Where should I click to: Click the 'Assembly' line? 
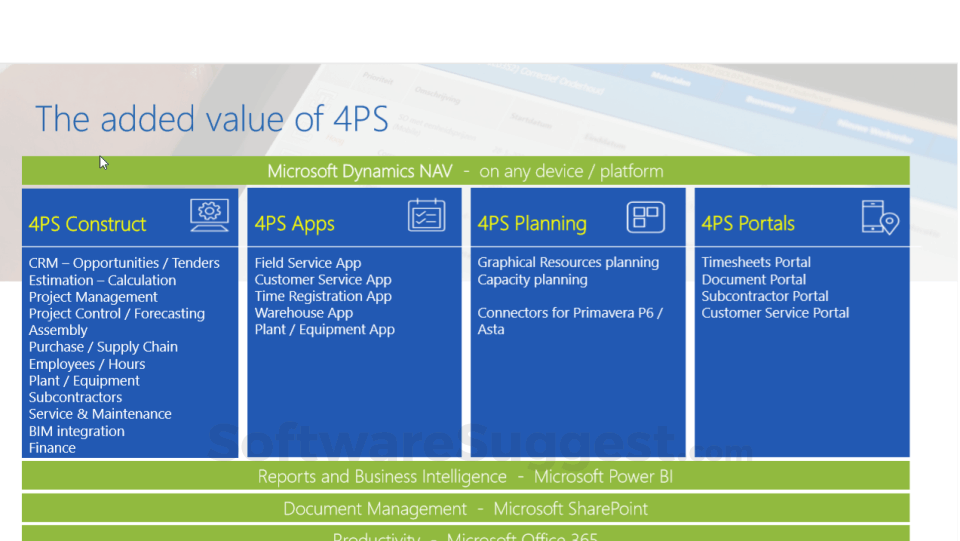click(x=58, y=330)
